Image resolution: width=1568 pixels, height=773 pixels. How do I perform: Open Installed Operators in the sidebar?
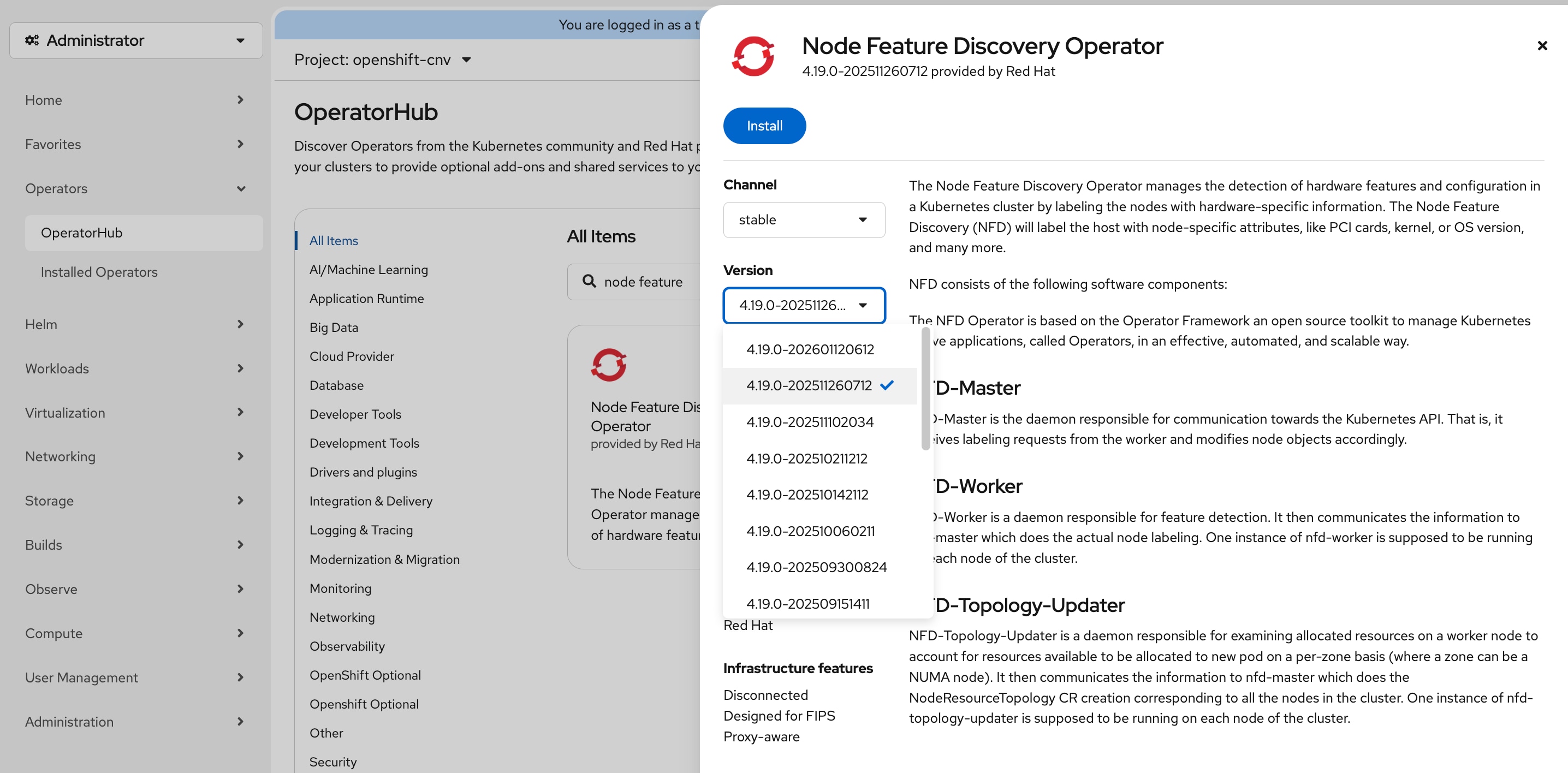[144, 272]
